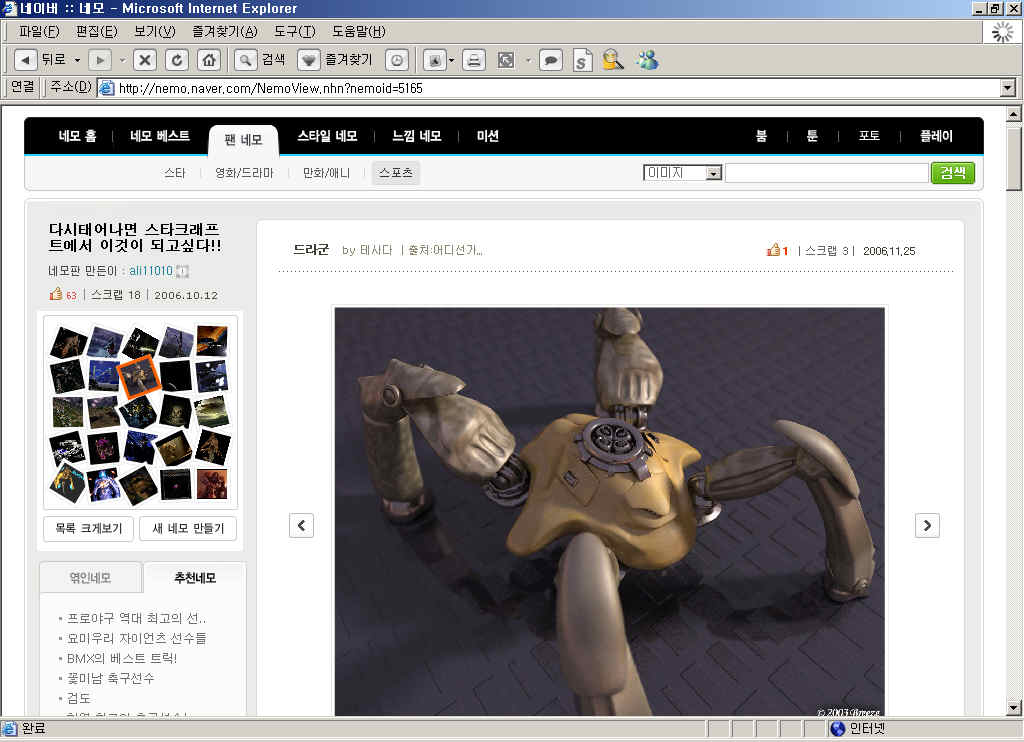Open the Edit button dropdown arrow
This screenshot has height=742, width=1024.
[x=528, y=60]
